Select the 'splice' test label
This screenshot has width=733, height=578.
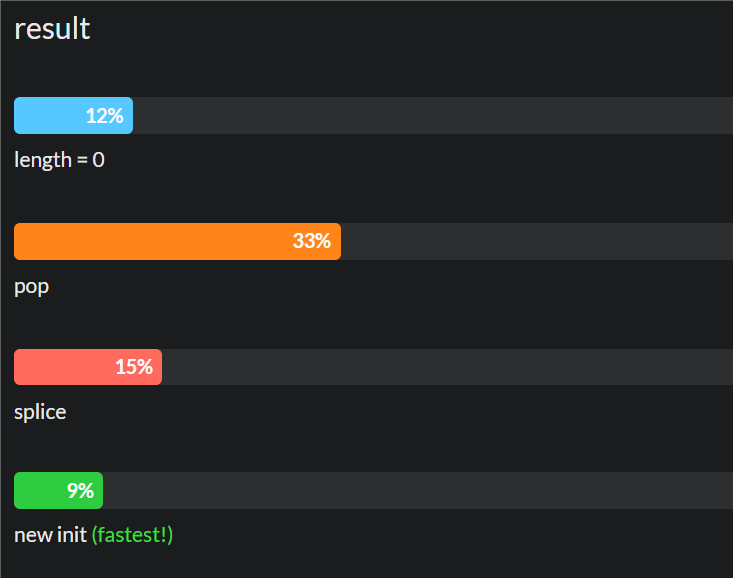[x=40, y=412]
